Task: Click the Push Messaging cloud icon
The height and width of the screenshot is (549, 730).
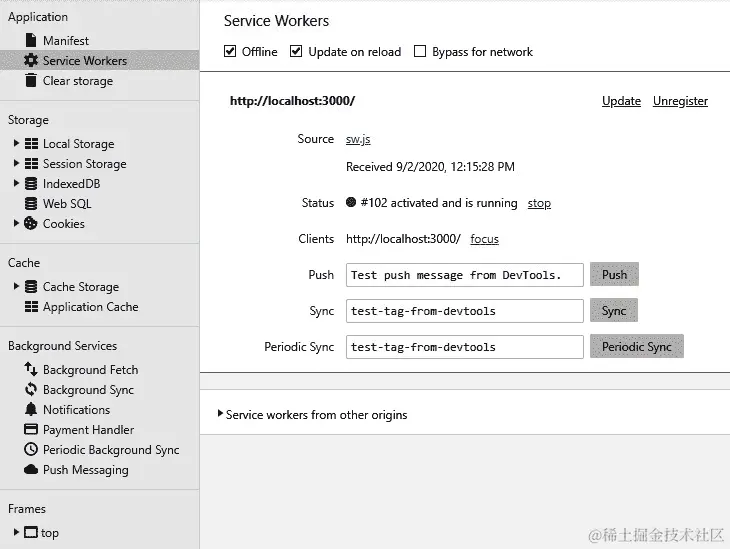Action: point(31,469)
